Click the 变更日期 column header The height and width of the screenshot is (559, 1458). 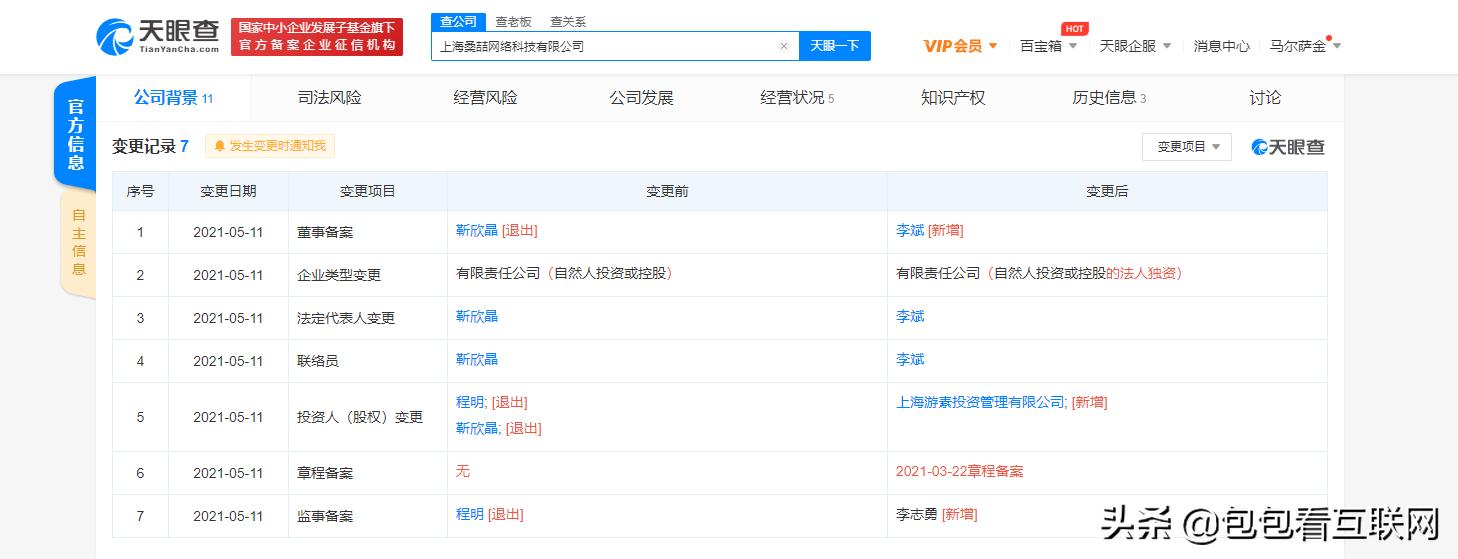pos(228,191)
